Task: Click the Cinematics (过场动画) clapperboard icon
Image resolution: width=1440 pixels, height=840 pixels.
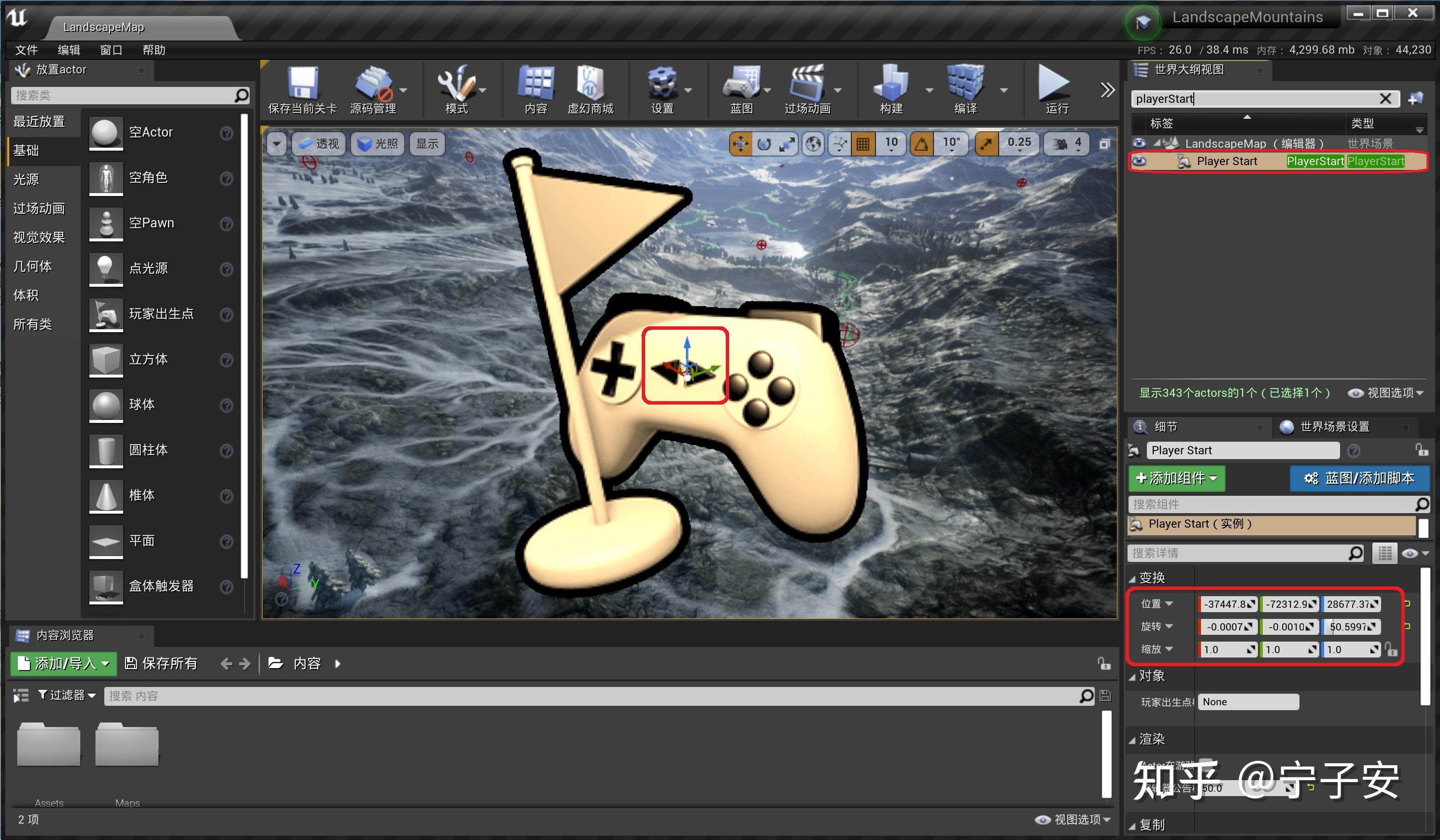Action: click(x=807, y=84)
